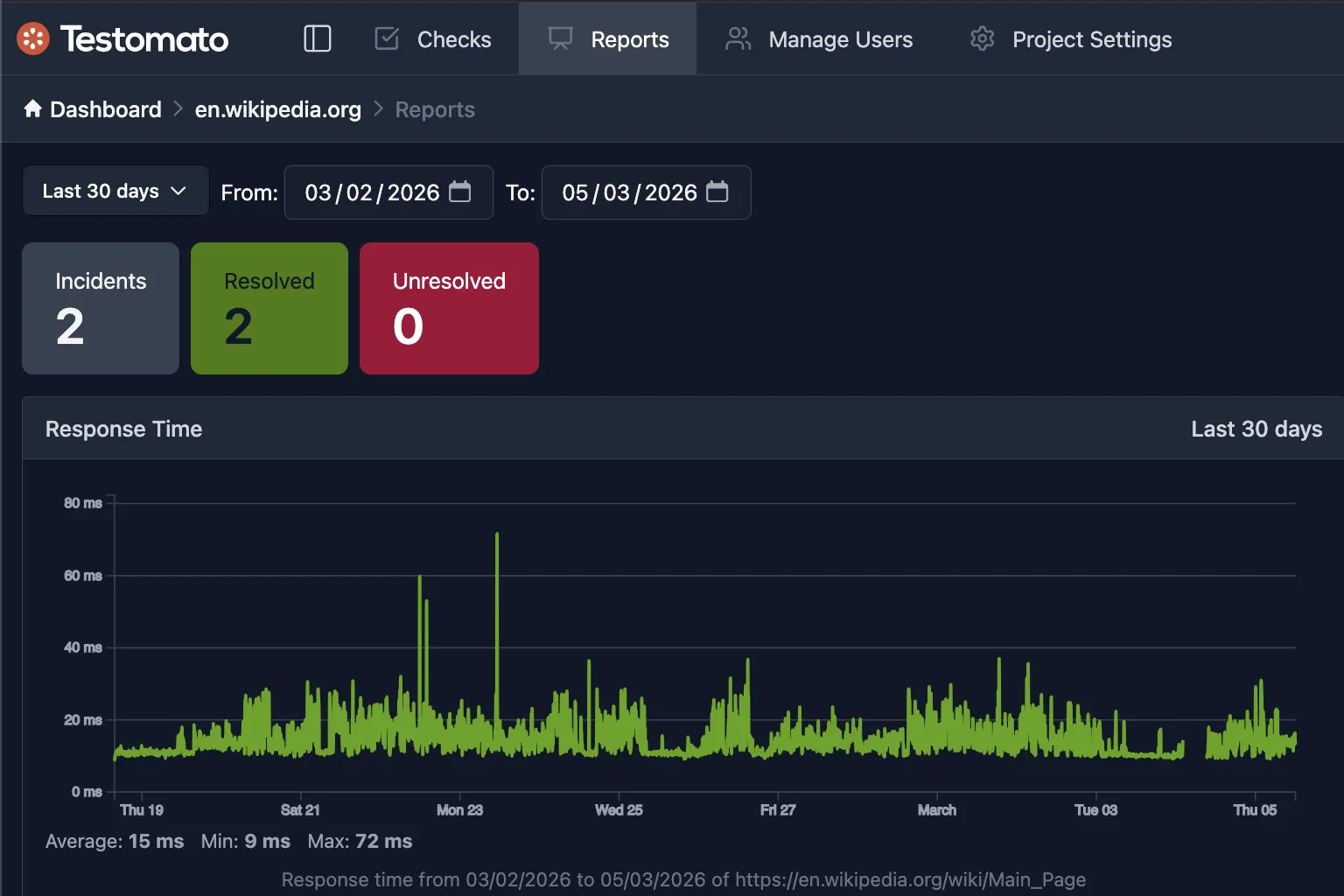1344x896 pixels.
Task: Open Project Settings via the gear icon
Action: coord(982,38)
